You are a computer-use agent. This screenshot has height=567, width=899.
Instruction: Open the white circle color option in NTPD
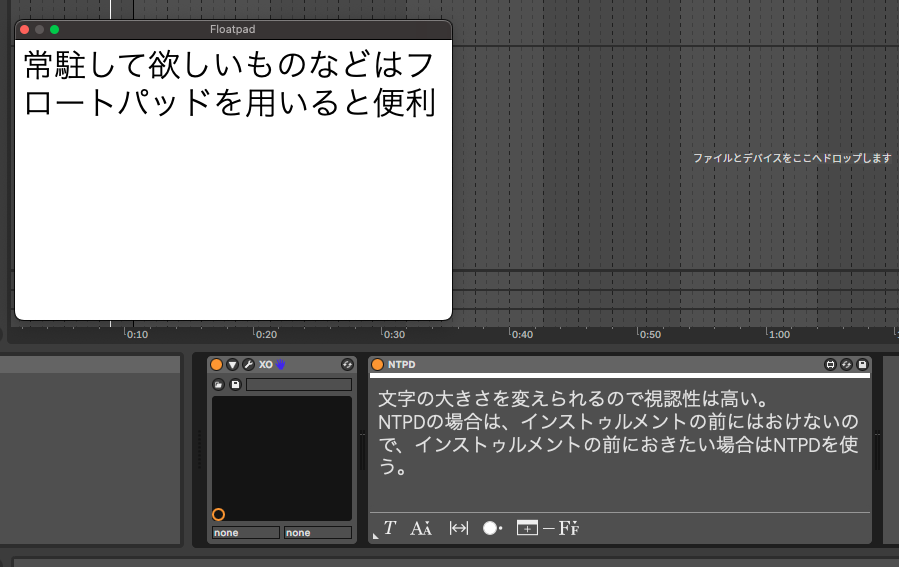click(492, 528)
